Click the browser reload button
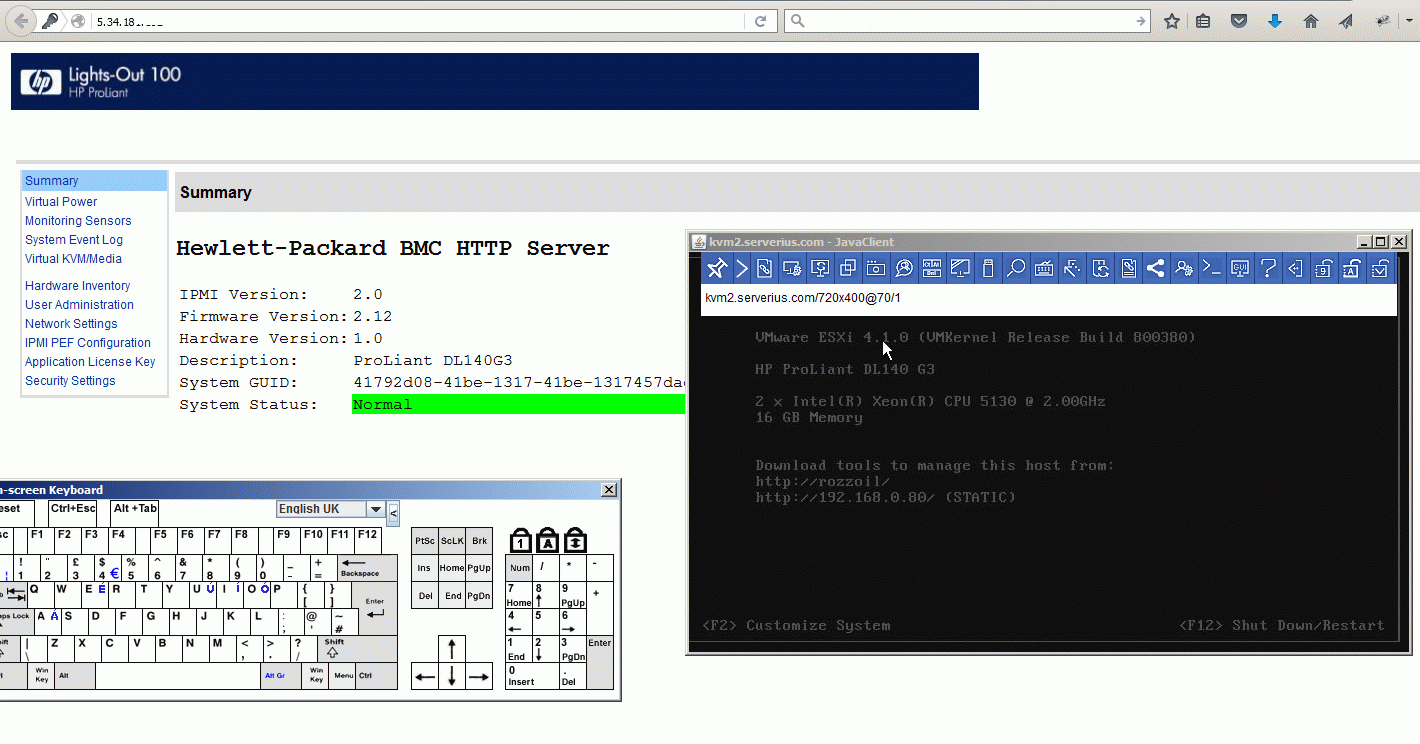 point(760,21)
